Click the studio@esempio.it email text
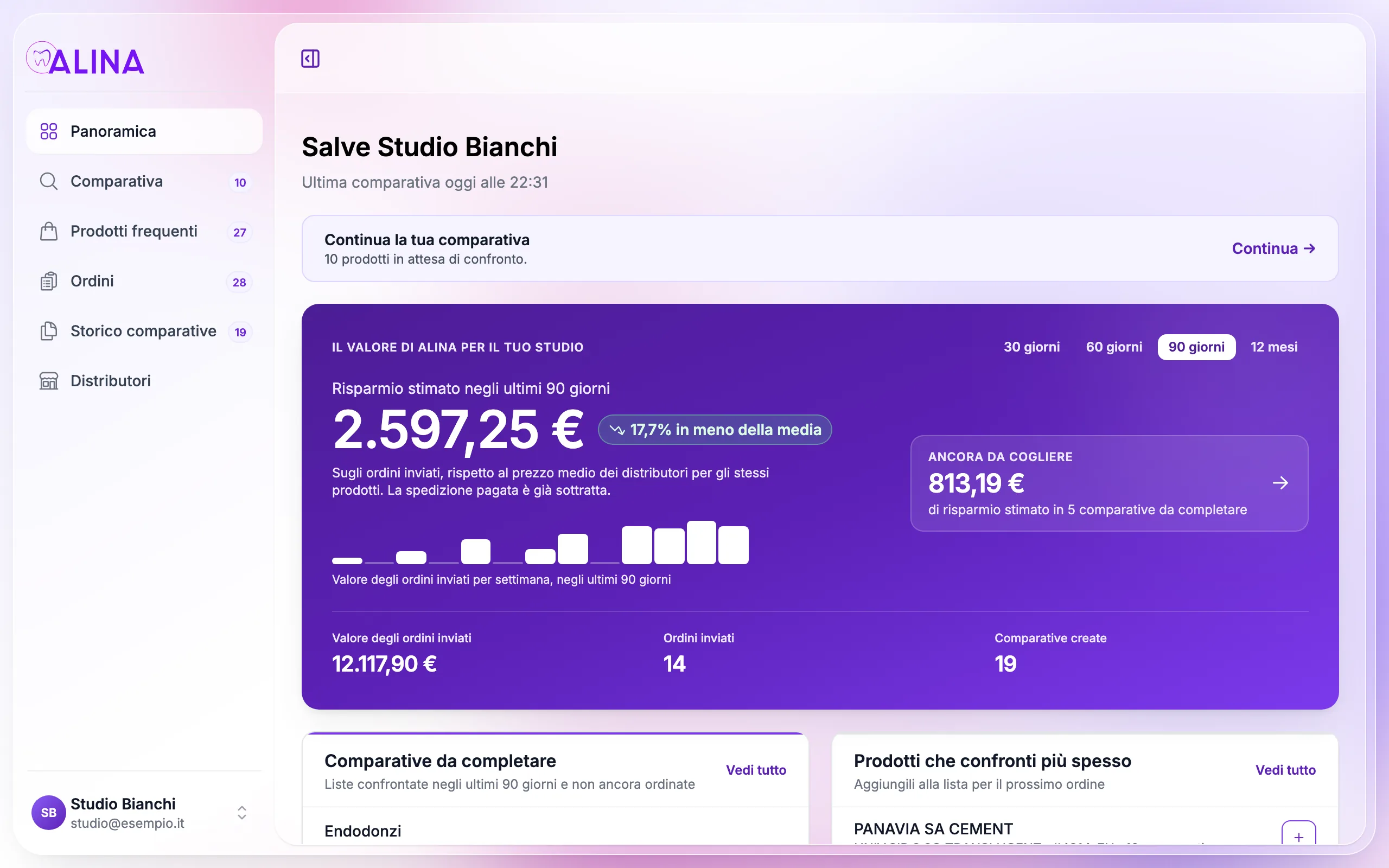This screenshot has height=868, width=1389. [128, 823]
